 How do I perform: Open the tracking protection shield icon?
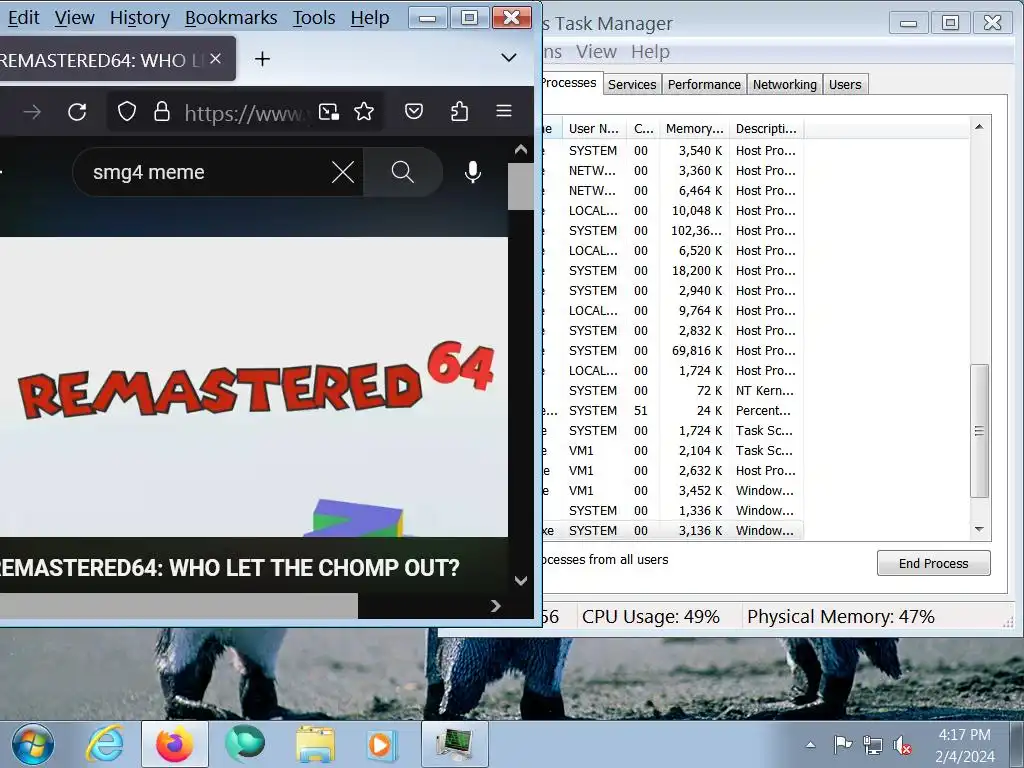(x=127, y=112)
